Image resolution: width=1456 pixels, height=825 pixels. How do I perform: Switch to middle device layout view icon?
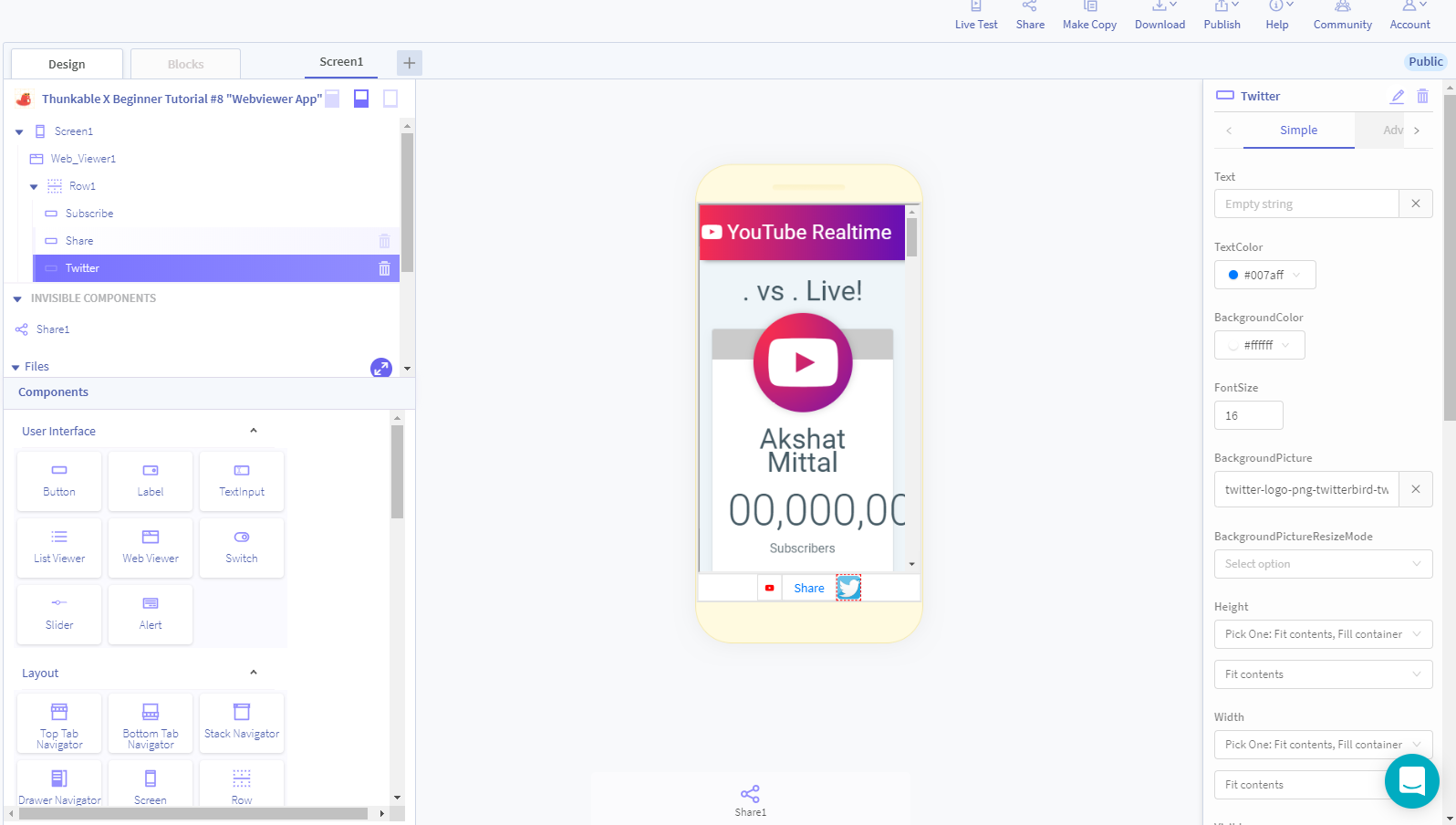361,99
